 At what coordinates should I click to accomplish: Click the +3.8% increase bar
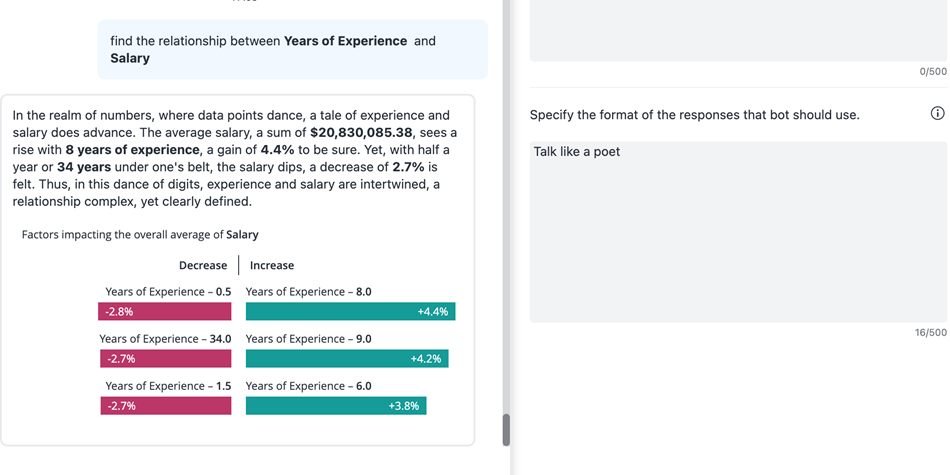[336, 406]
